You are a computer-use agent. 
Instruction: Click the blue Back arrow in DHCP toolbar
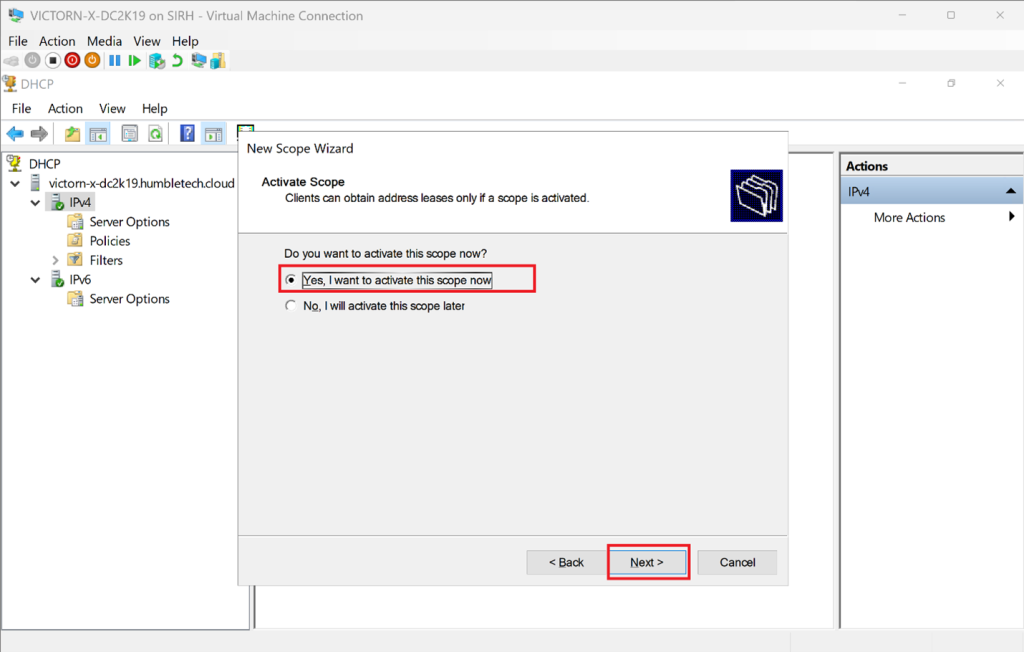click(15, 134)
